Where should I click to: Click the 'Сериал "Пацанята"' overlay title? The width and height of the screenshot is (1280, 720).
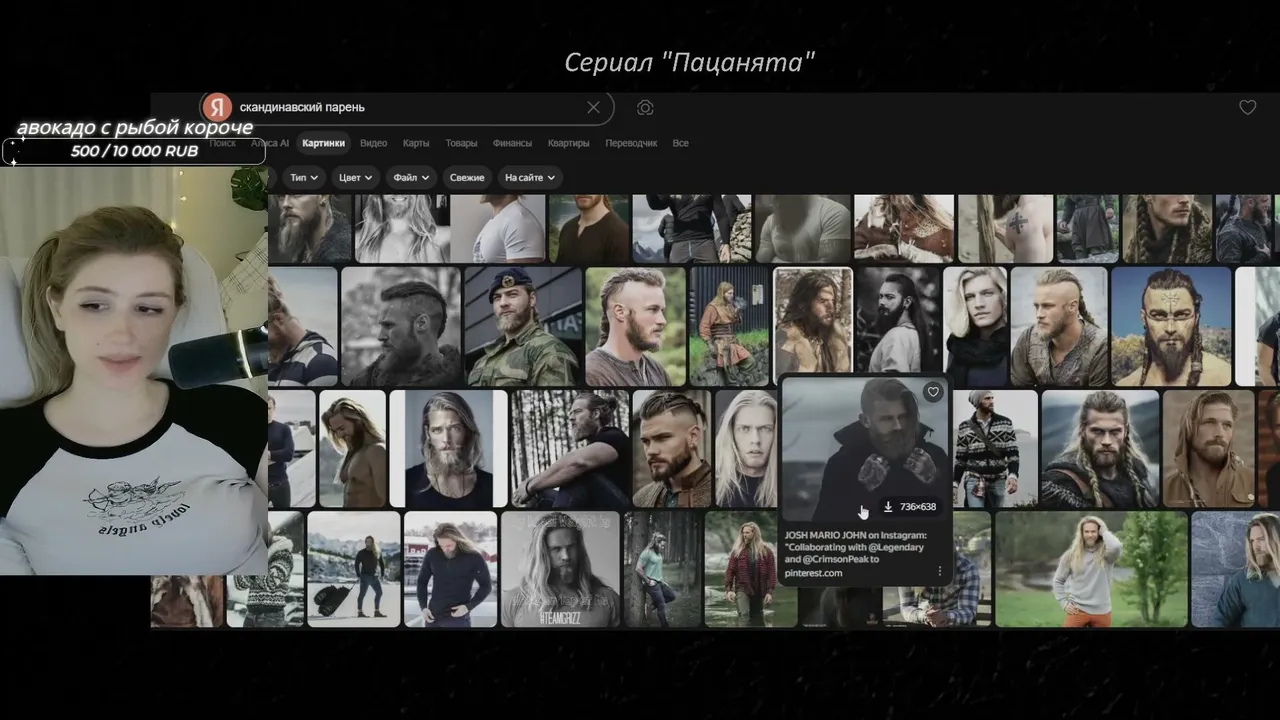pyautogui.click(x=690, y=62)
